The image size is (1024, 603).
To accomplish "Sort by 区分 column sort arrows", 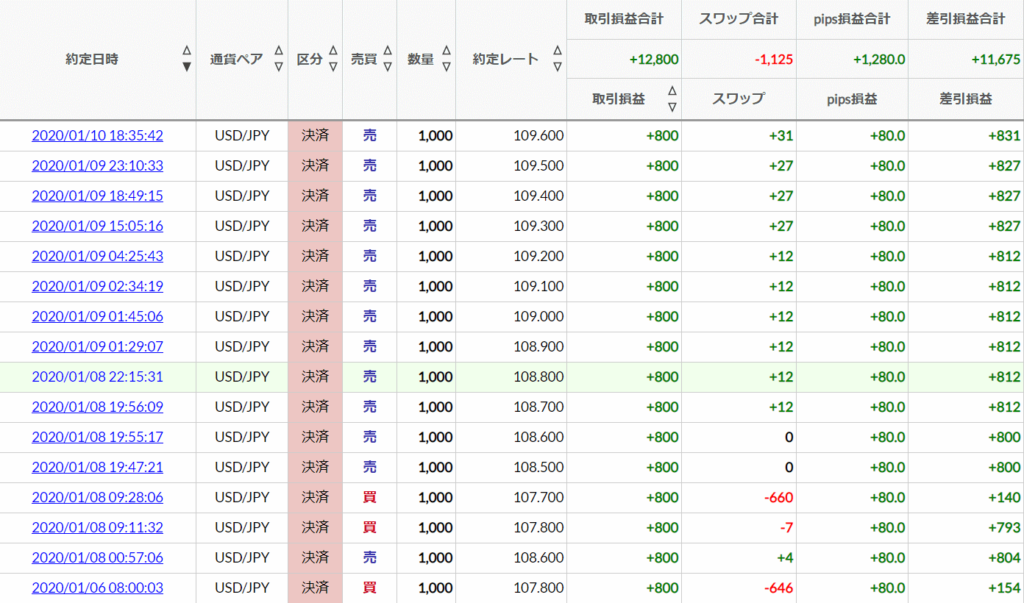I will [x=333, y=59].
